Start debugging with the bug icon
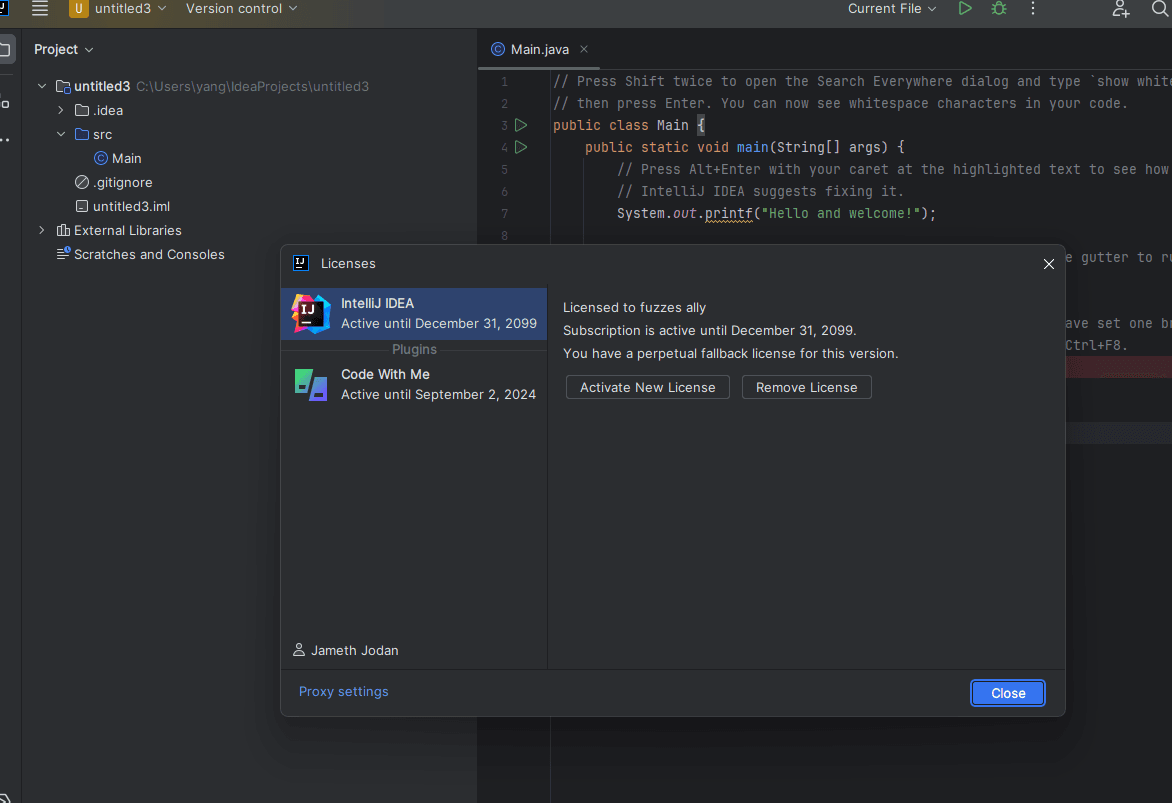The height and width of the screenshot is (803, 1172). (998, 9)
